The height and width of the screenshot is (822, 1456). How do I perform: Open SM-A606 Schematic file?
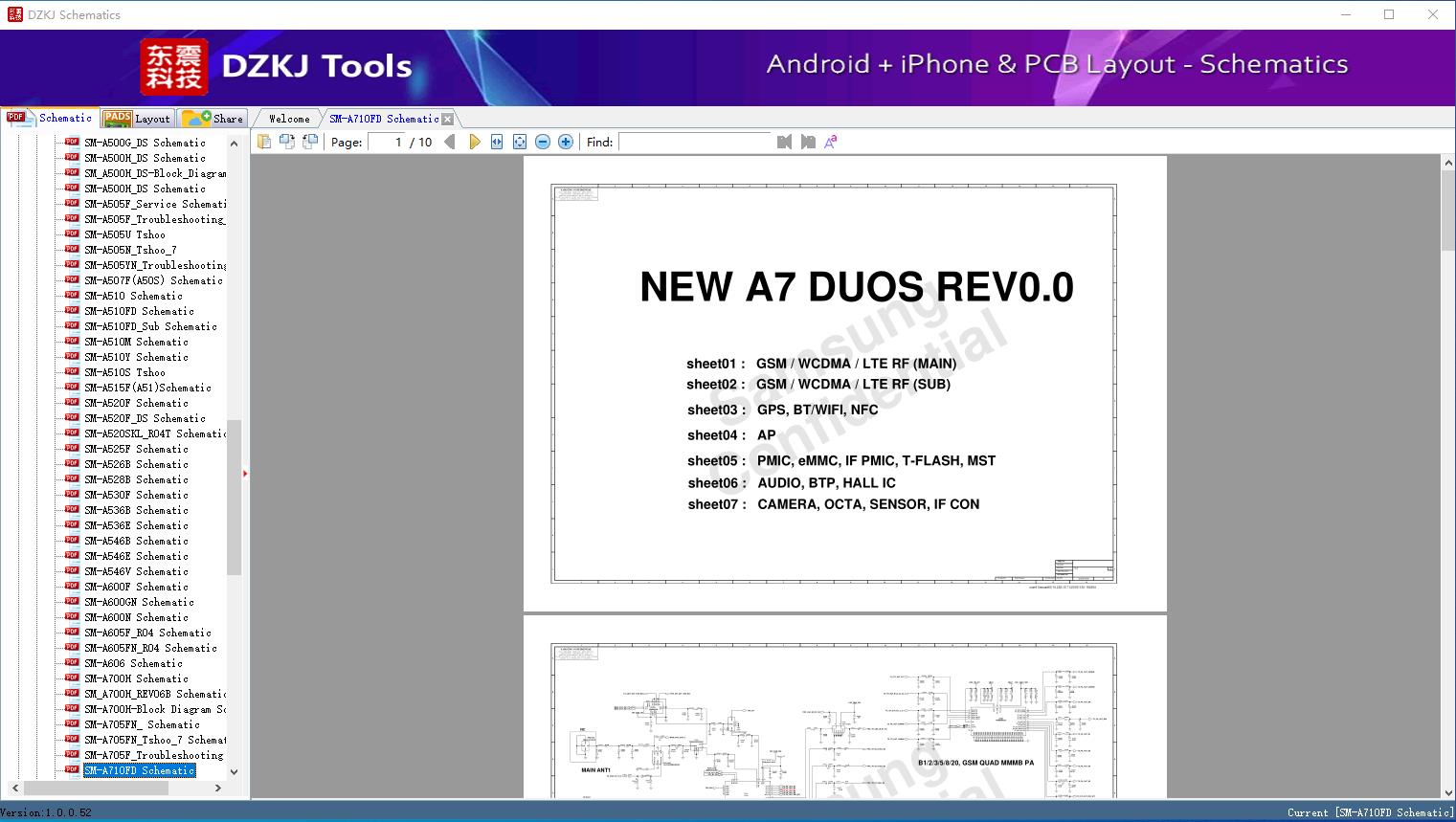pyautogui.click(x=133, y=663)
